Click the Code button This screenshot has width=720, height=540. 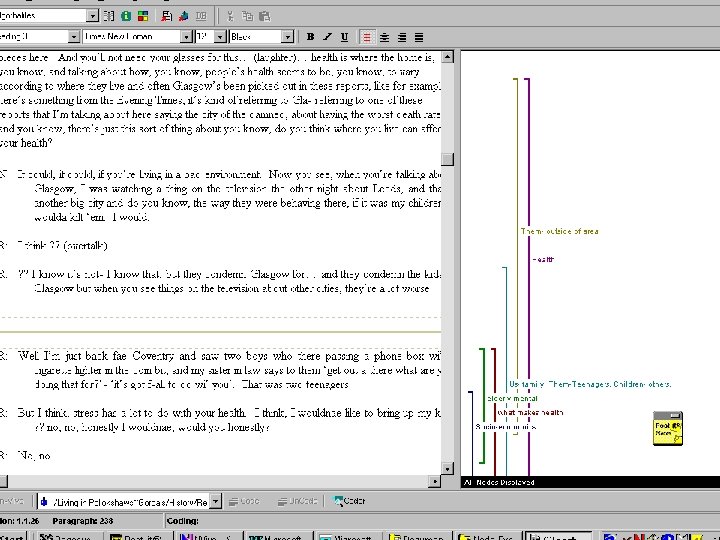click(244, 501)
